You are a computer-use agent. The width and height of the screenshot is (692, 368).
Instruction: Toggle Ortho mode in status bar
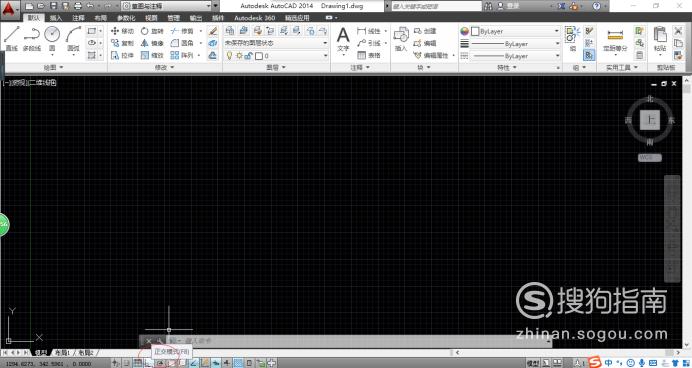[149, 363]
